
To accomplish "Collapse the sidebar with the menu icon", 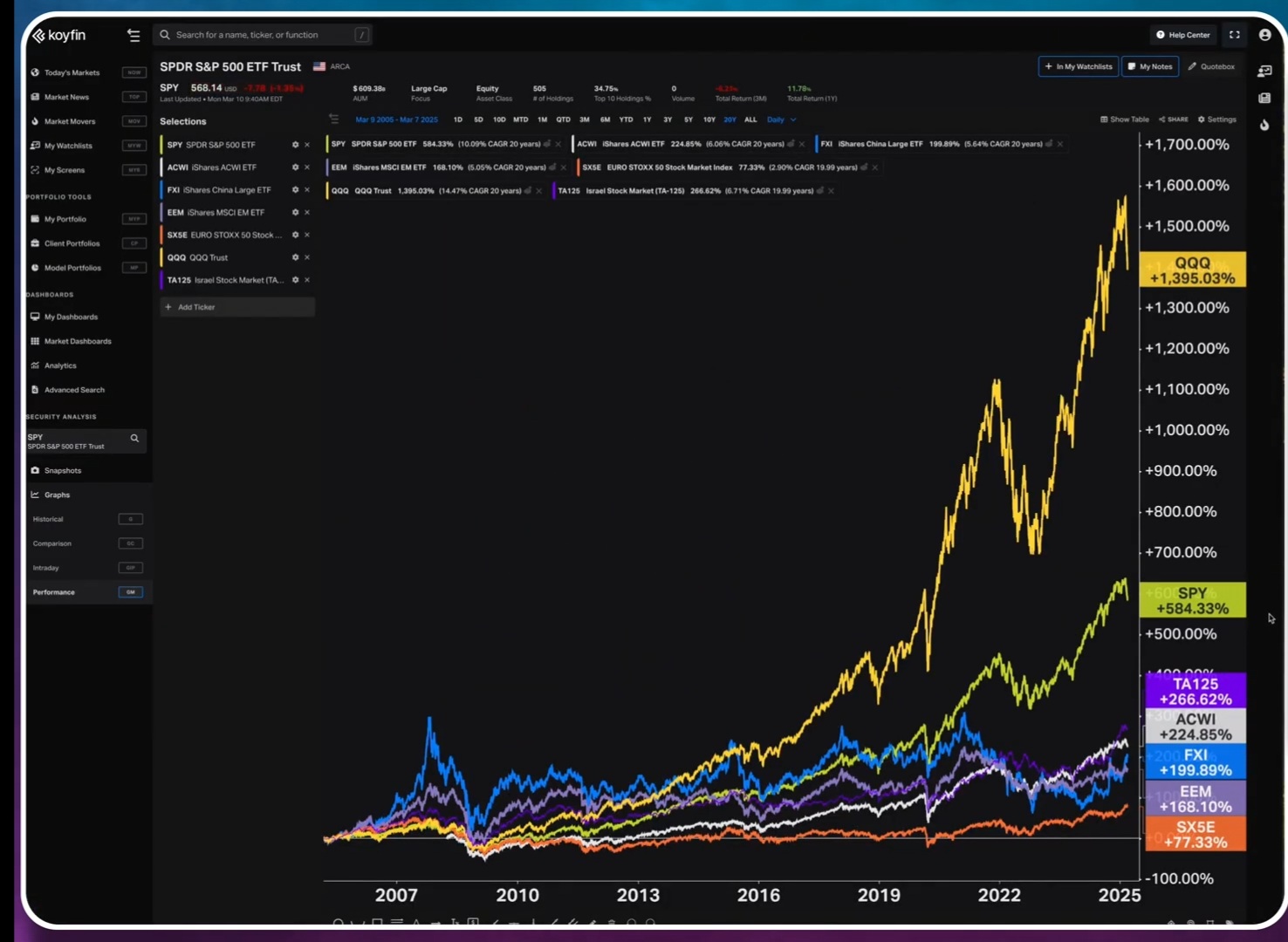I will 134,35.
